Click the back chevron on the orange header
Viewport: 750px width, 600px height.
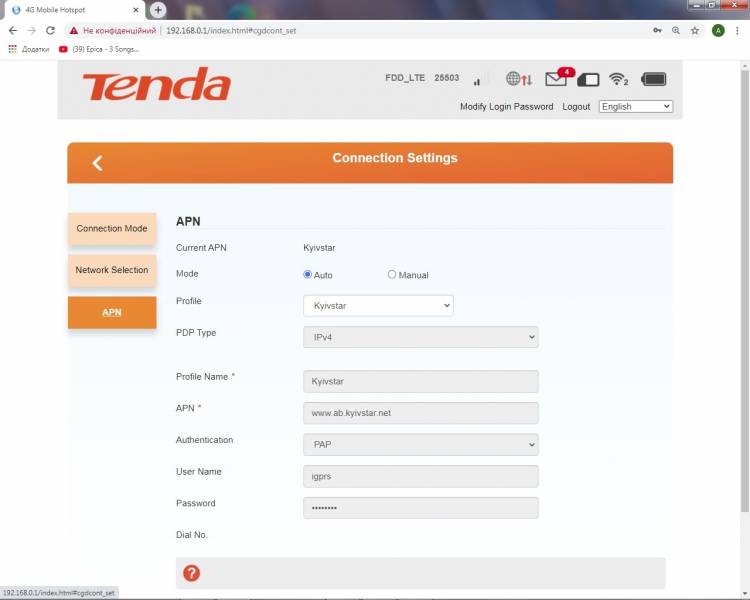(x=98, y=163)
